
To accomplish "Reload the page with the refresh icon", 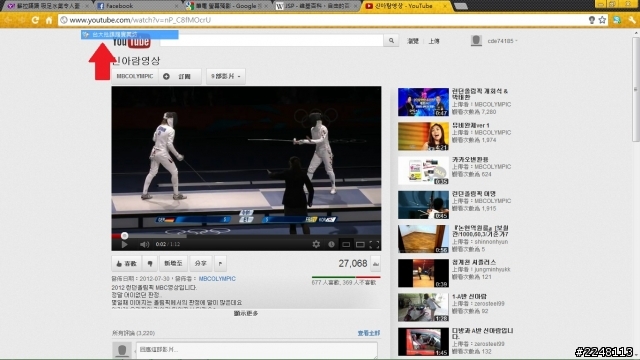I will [35, 20].
